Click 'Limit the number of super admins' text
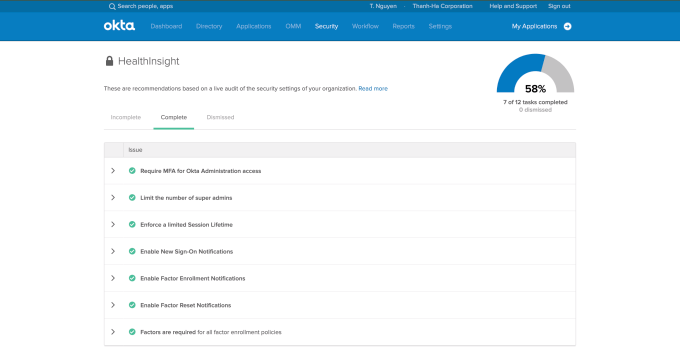 [186, 198]
